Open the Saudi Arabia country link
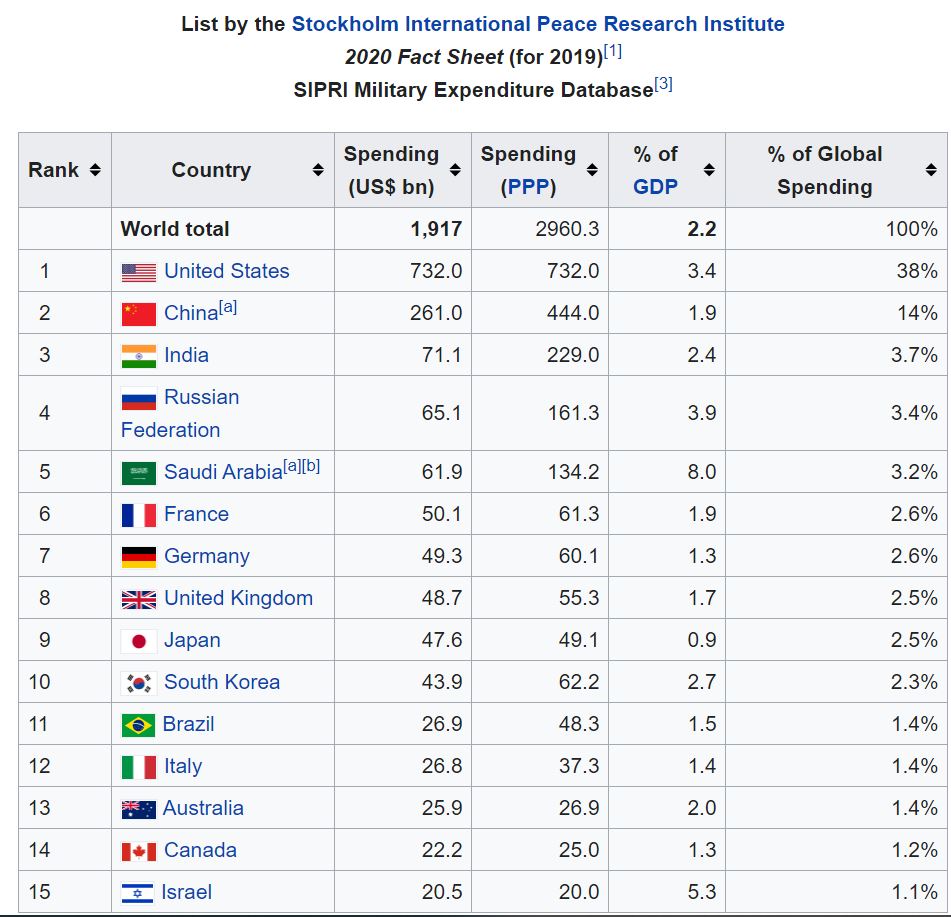 coord(223,472)
